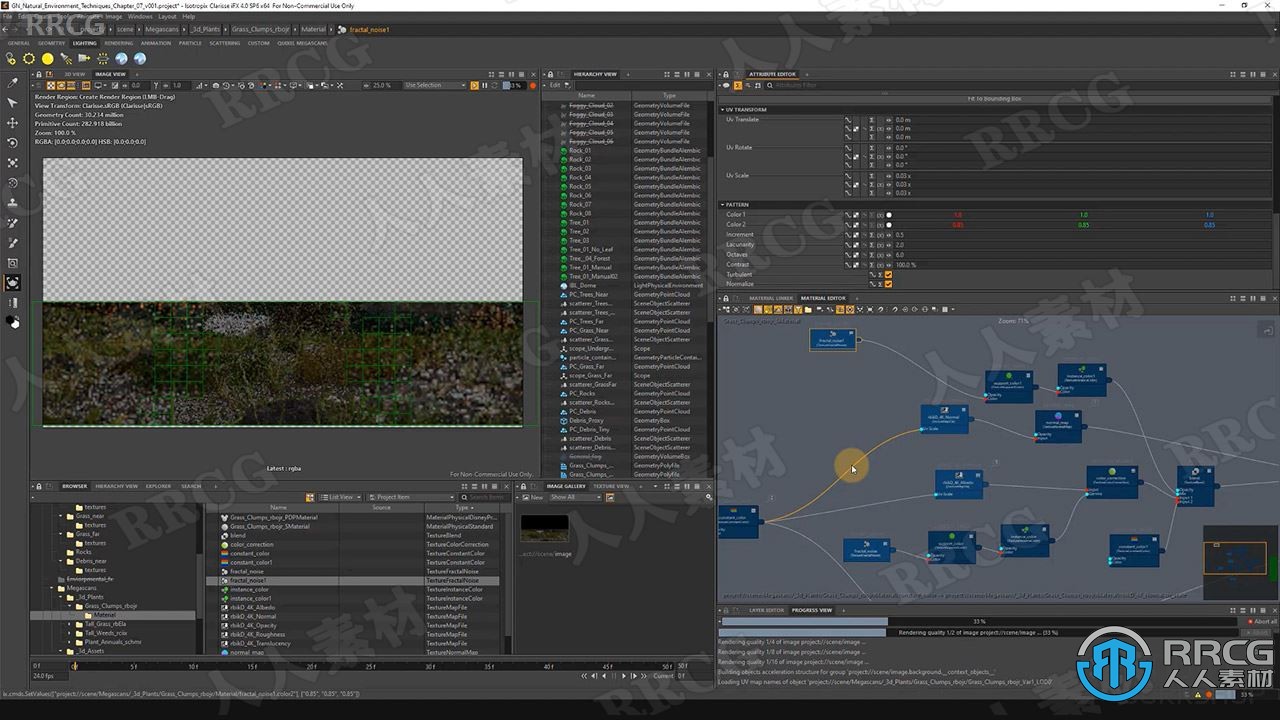The image size is (1280, 720).
Task: Open Color 2 swatch picker
Action: (889, 225)
